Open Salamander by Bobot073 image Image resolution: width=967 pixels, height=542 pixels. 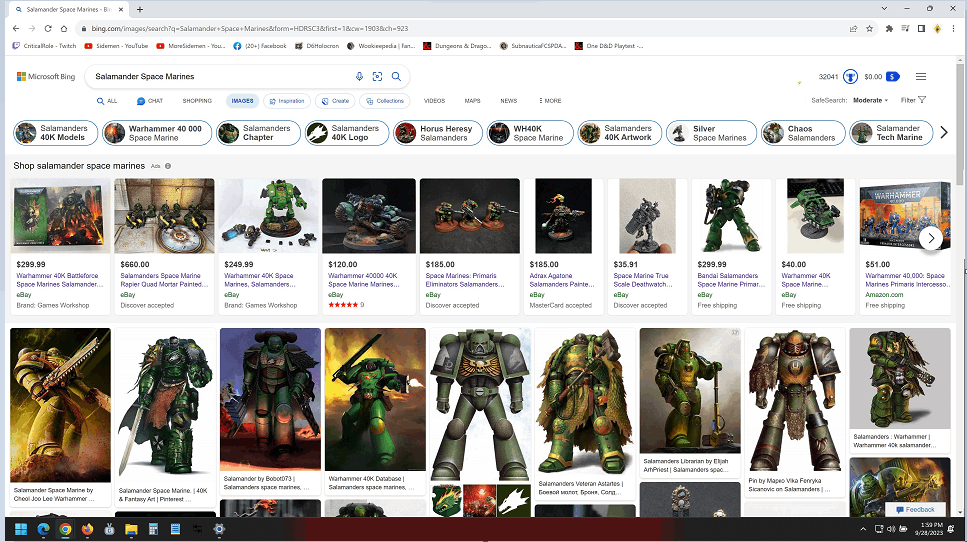pyautogui.click(x=270, y=411)
